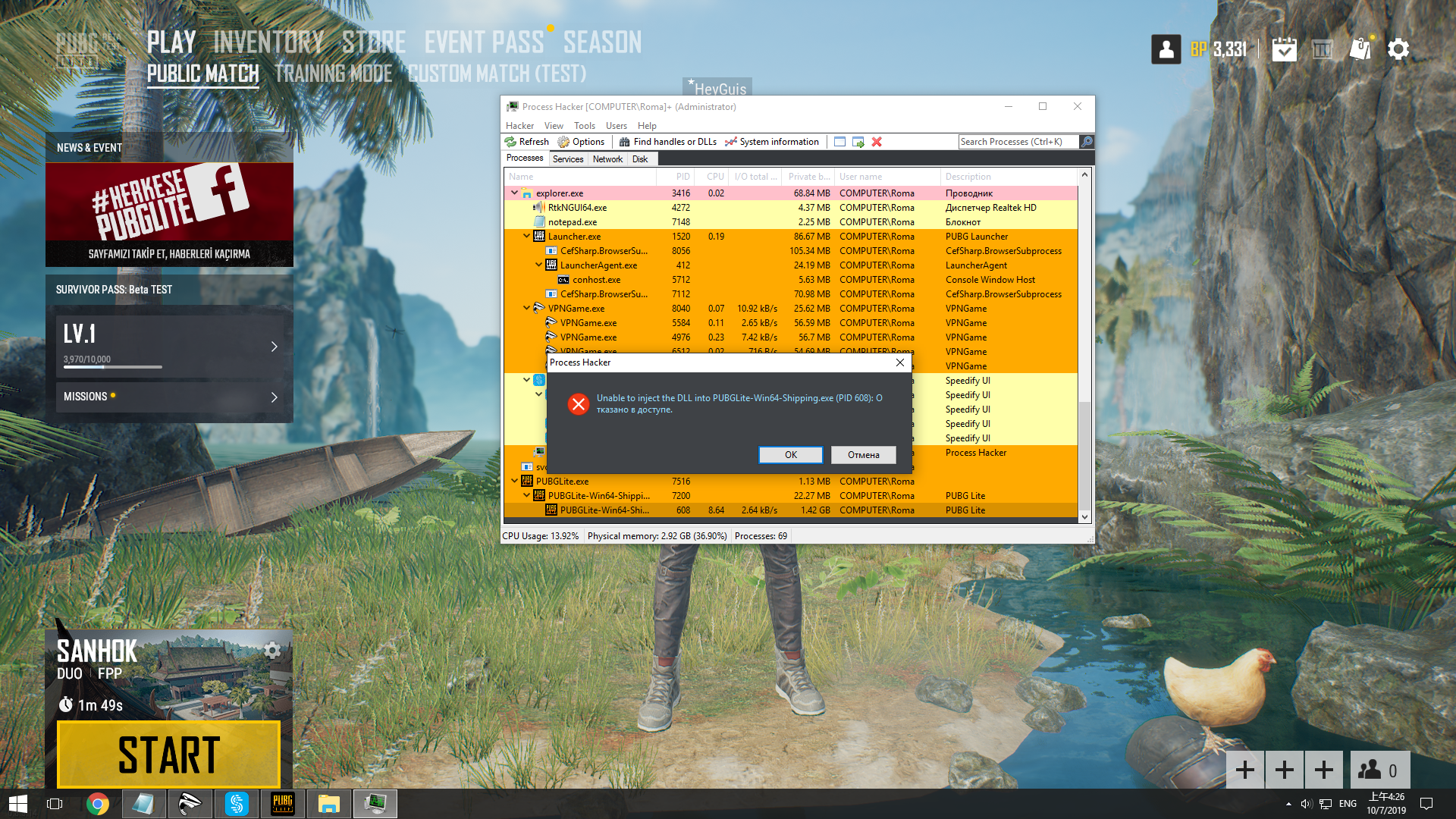Close the Process Hacker error dialog
Image resolution: width=1456 pixels, height=819 pixels.
[x=900, y=362]
